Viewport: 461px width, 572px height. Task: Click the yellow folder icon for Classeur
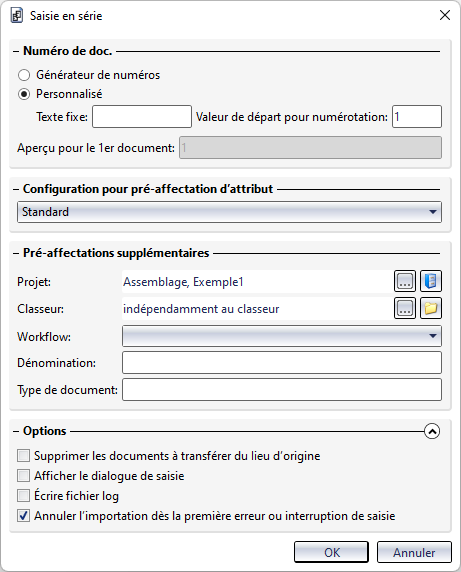(431, 309)
